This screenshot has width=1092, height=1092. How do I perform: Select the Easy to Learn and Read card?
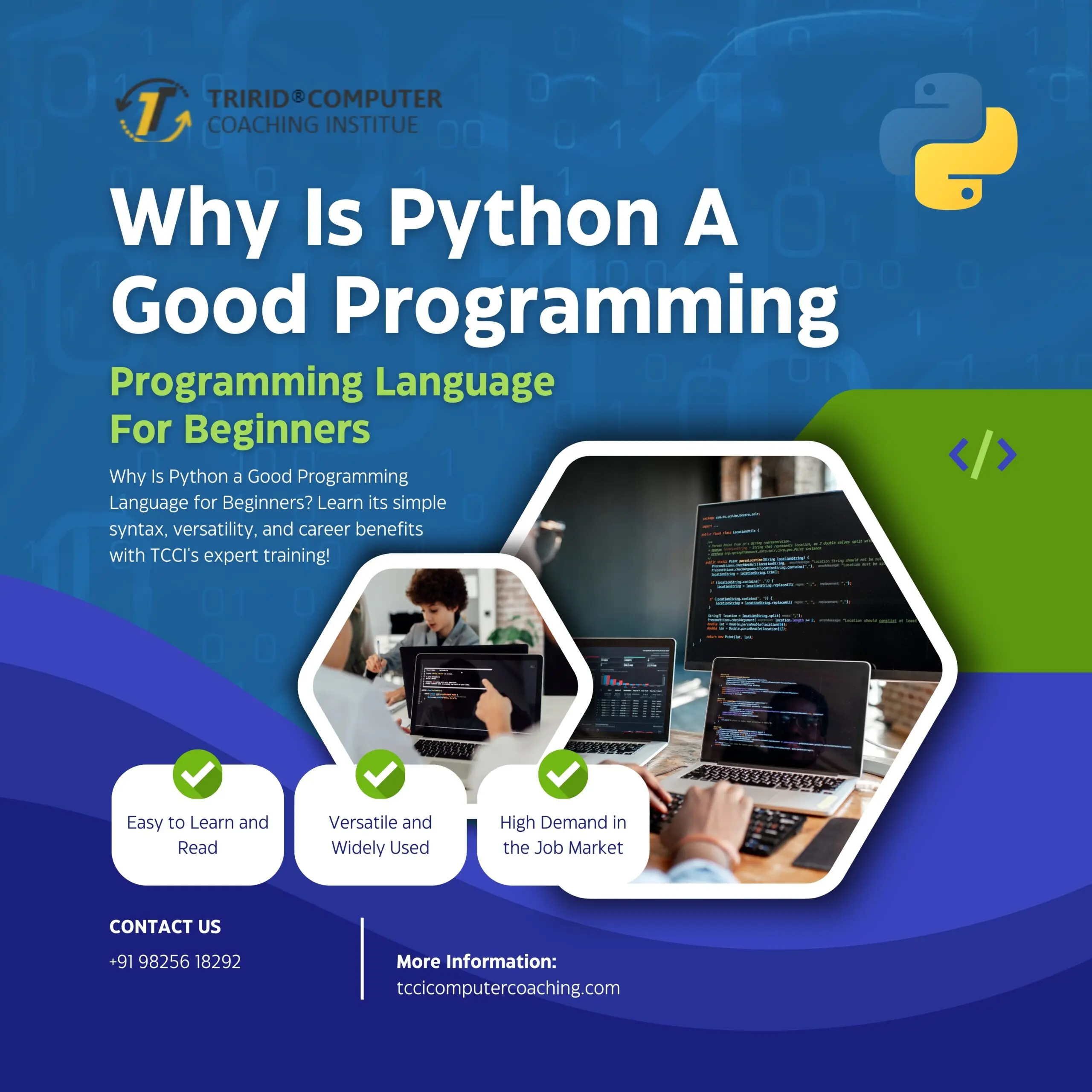point(197,834)
